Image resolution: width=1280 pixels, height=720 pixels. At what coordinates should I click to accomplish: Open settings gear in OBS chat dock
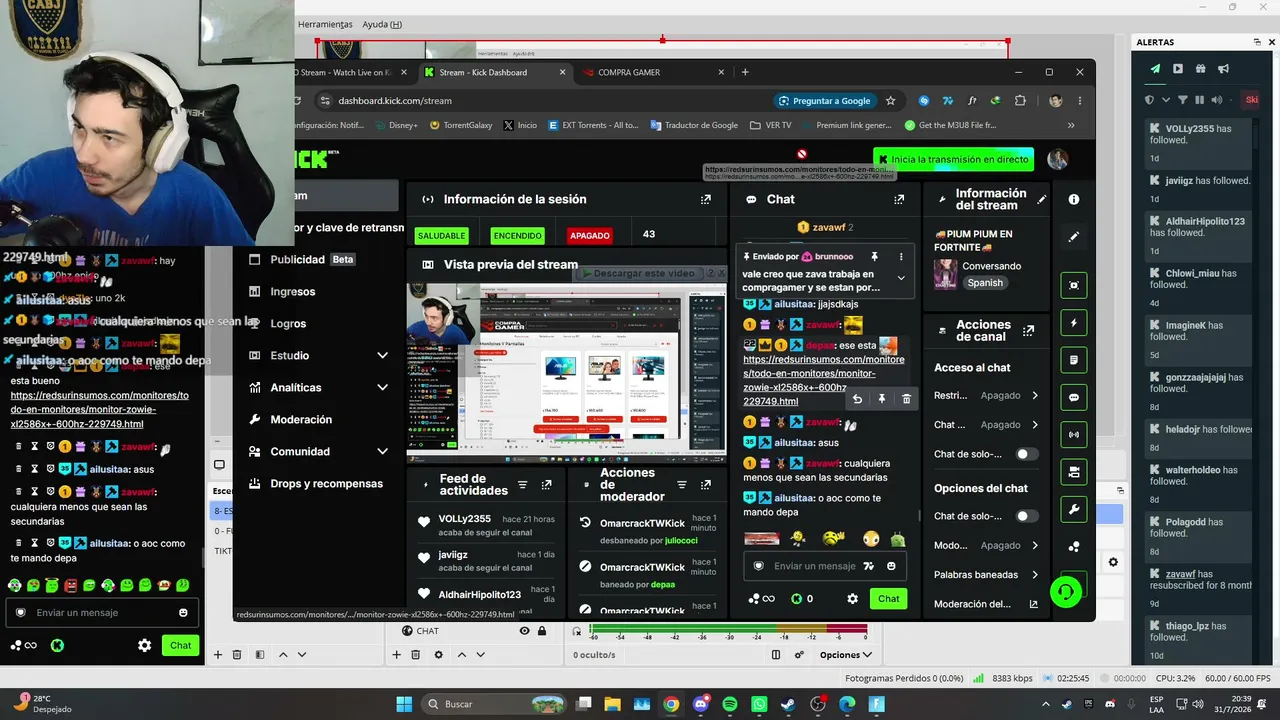144,645
